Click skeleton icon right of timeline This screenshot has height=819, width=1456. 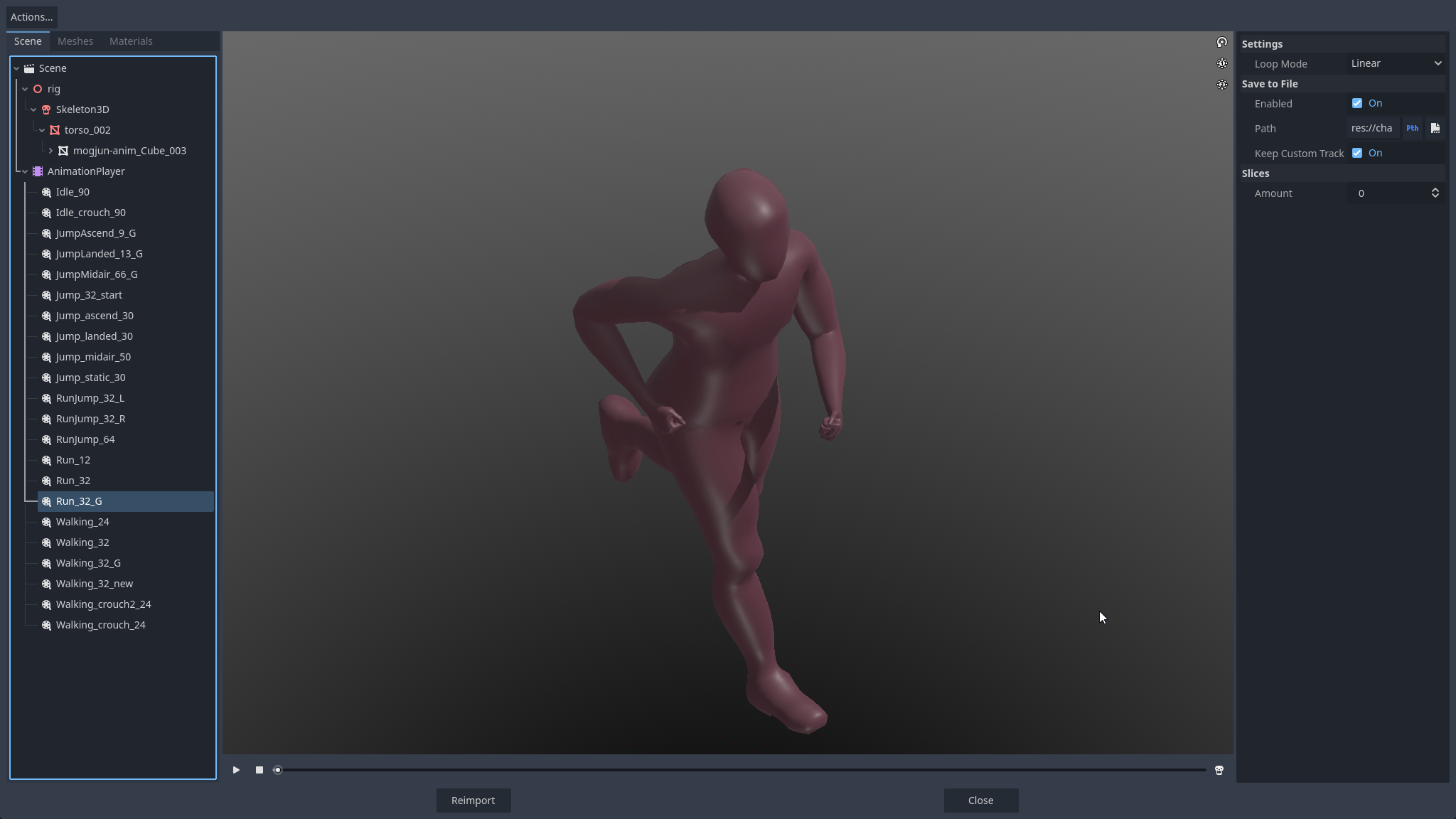[x=1219, y=770]
